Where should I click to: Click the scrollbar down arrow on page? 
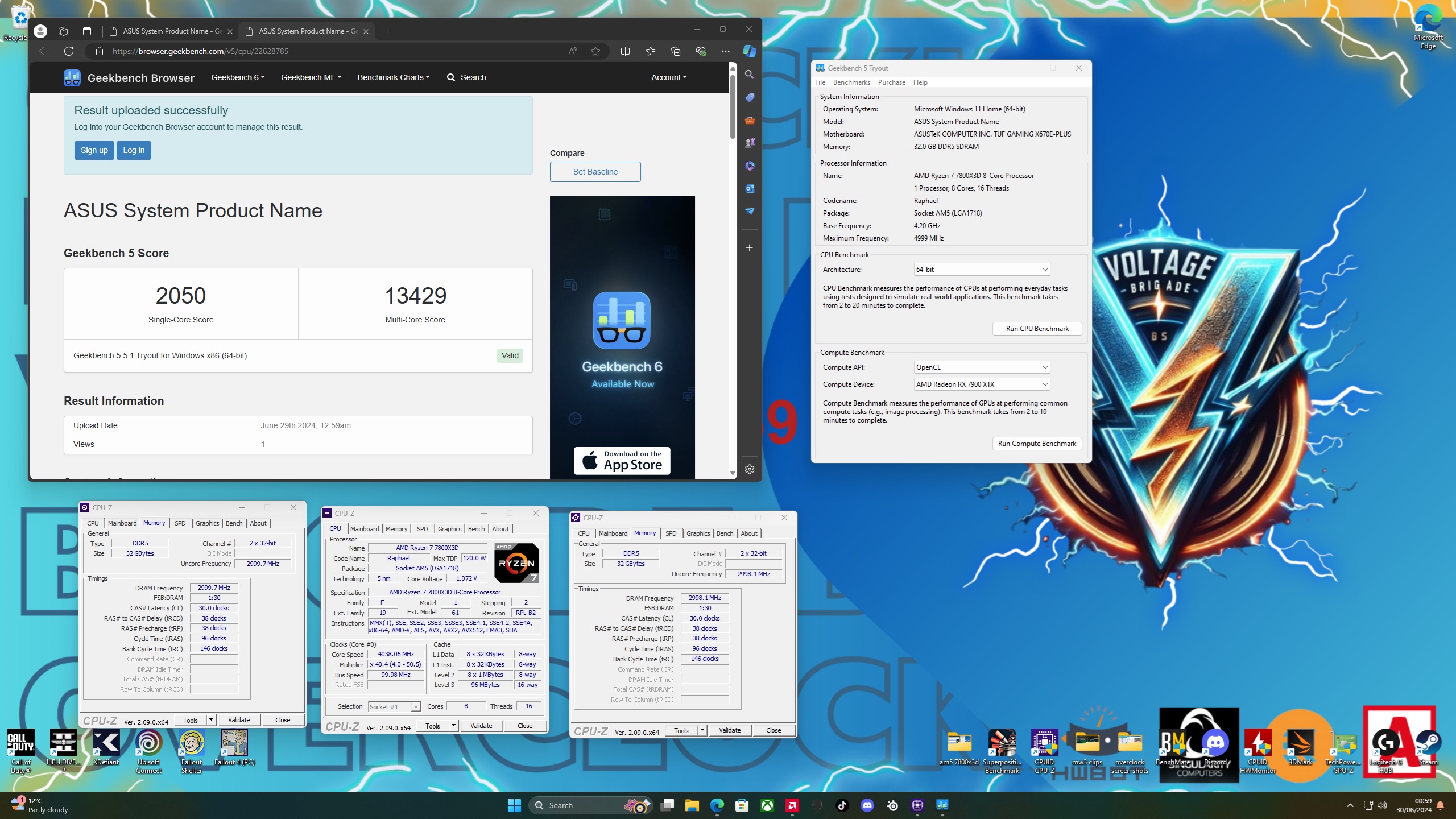733,473
